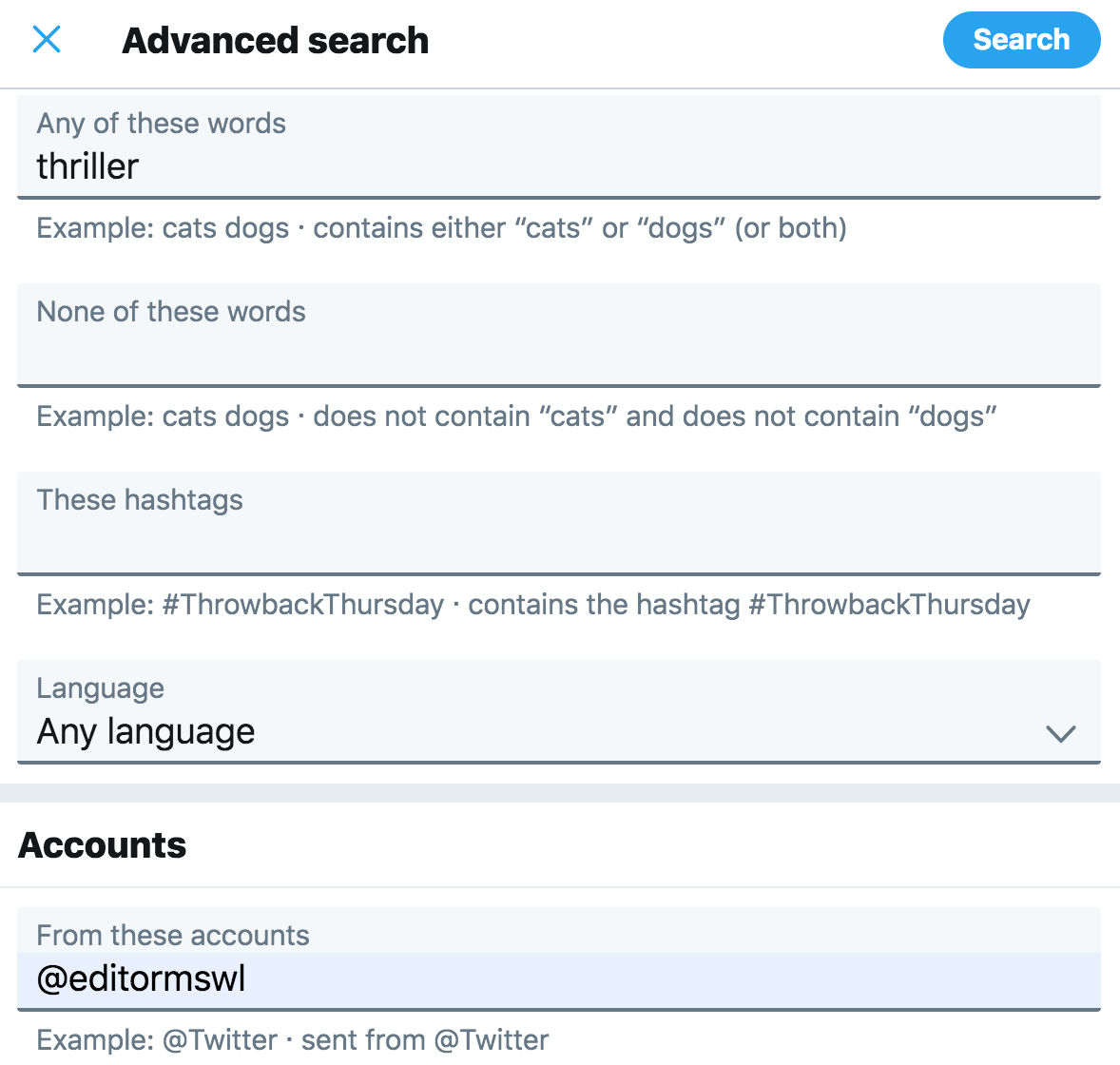Screen dimensions: 1120x1065
Task: Click '@editormswl' in the accounts field
Action: 141,978
